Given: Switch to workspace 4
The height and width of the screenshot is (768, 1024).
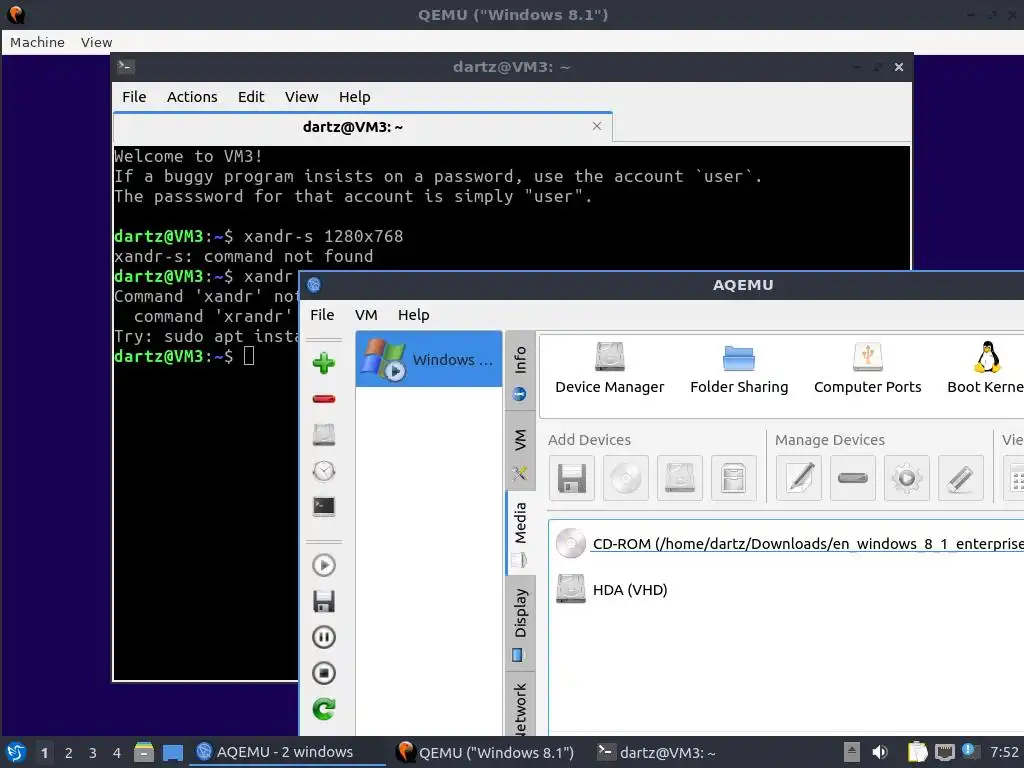Looking at the screenshot, I should pyautogui.click(x=117, y=753).
